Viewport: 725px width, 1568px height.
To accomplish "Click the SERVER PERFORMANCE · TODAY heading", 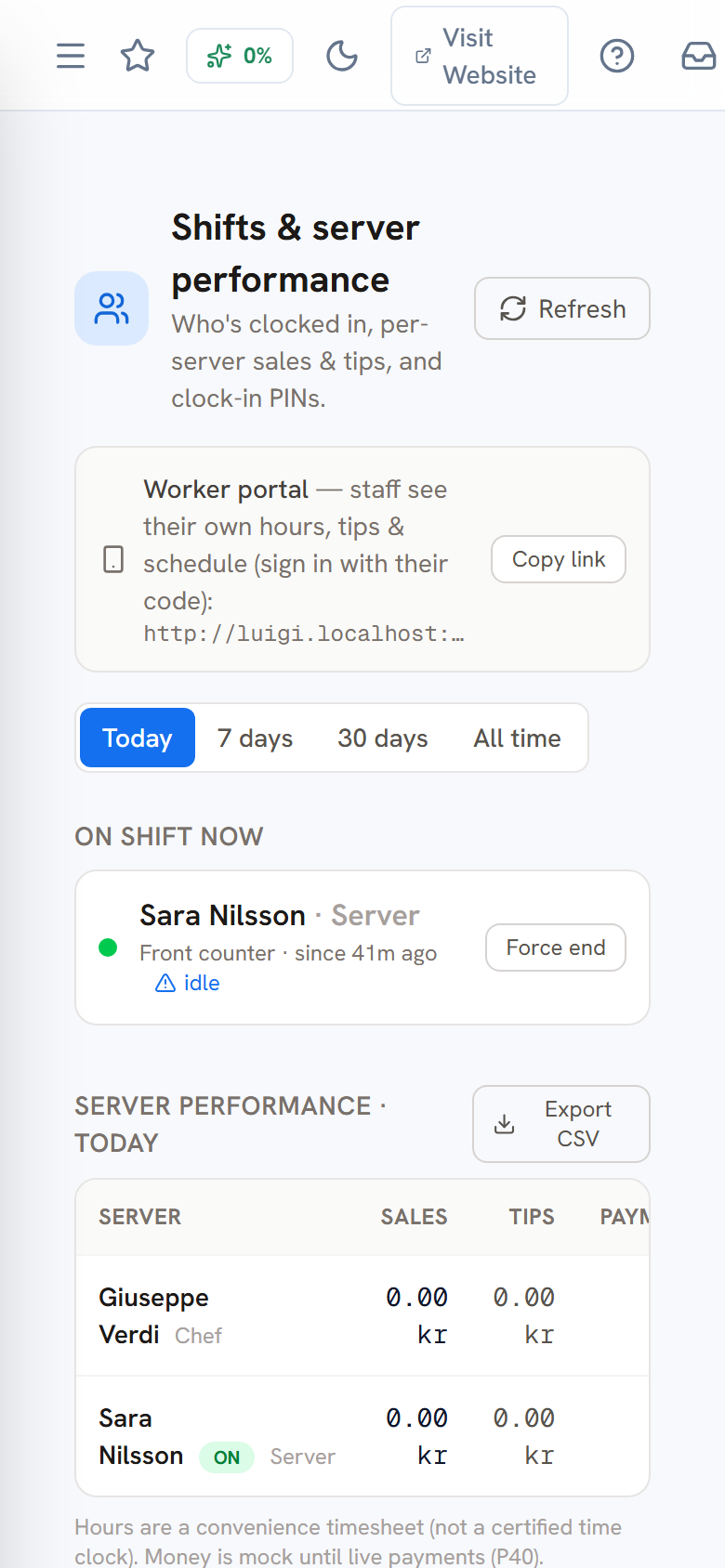I will tap(231, 1124).
